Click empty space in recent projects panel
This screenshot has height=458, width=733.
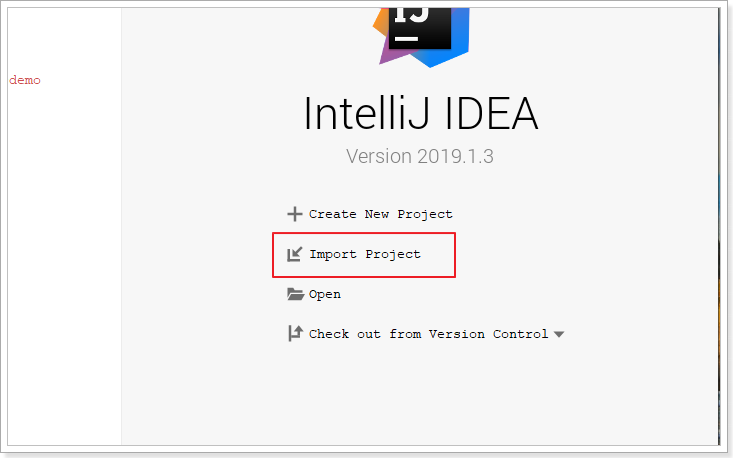(x=60, y=260)
